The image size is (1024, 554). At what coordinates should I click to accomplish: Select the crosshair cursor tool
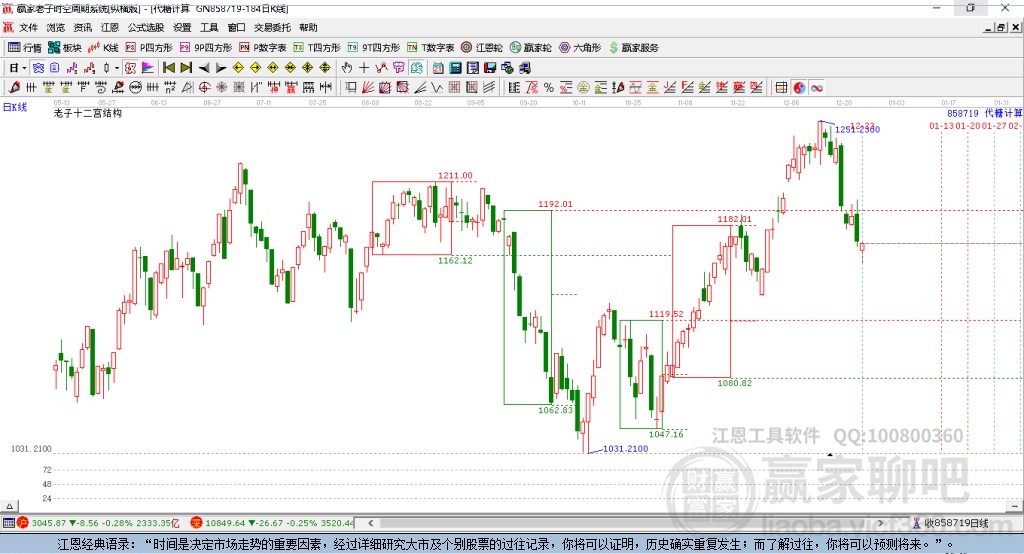pos(364,68)
